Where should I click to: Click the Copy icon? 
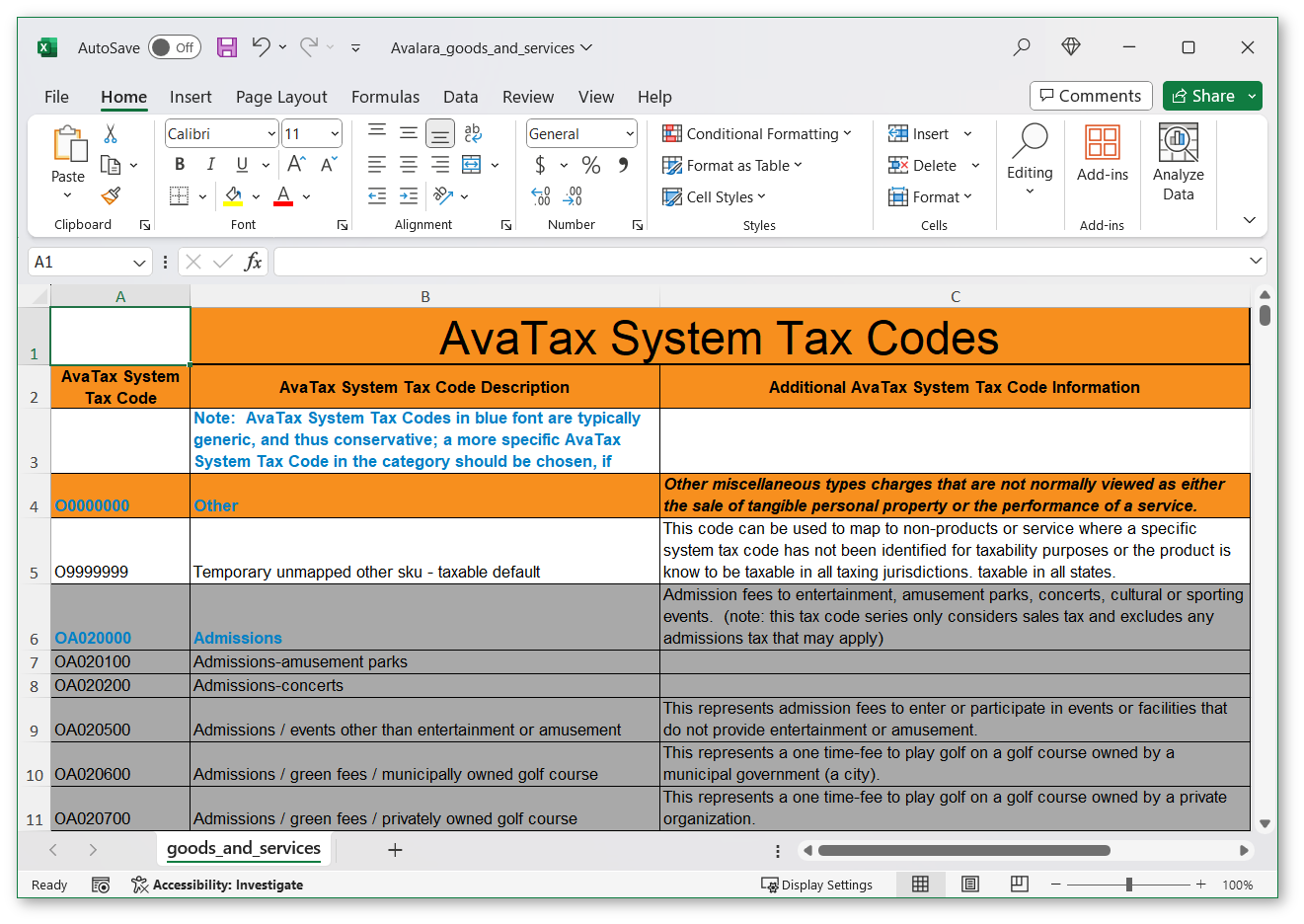111,165
